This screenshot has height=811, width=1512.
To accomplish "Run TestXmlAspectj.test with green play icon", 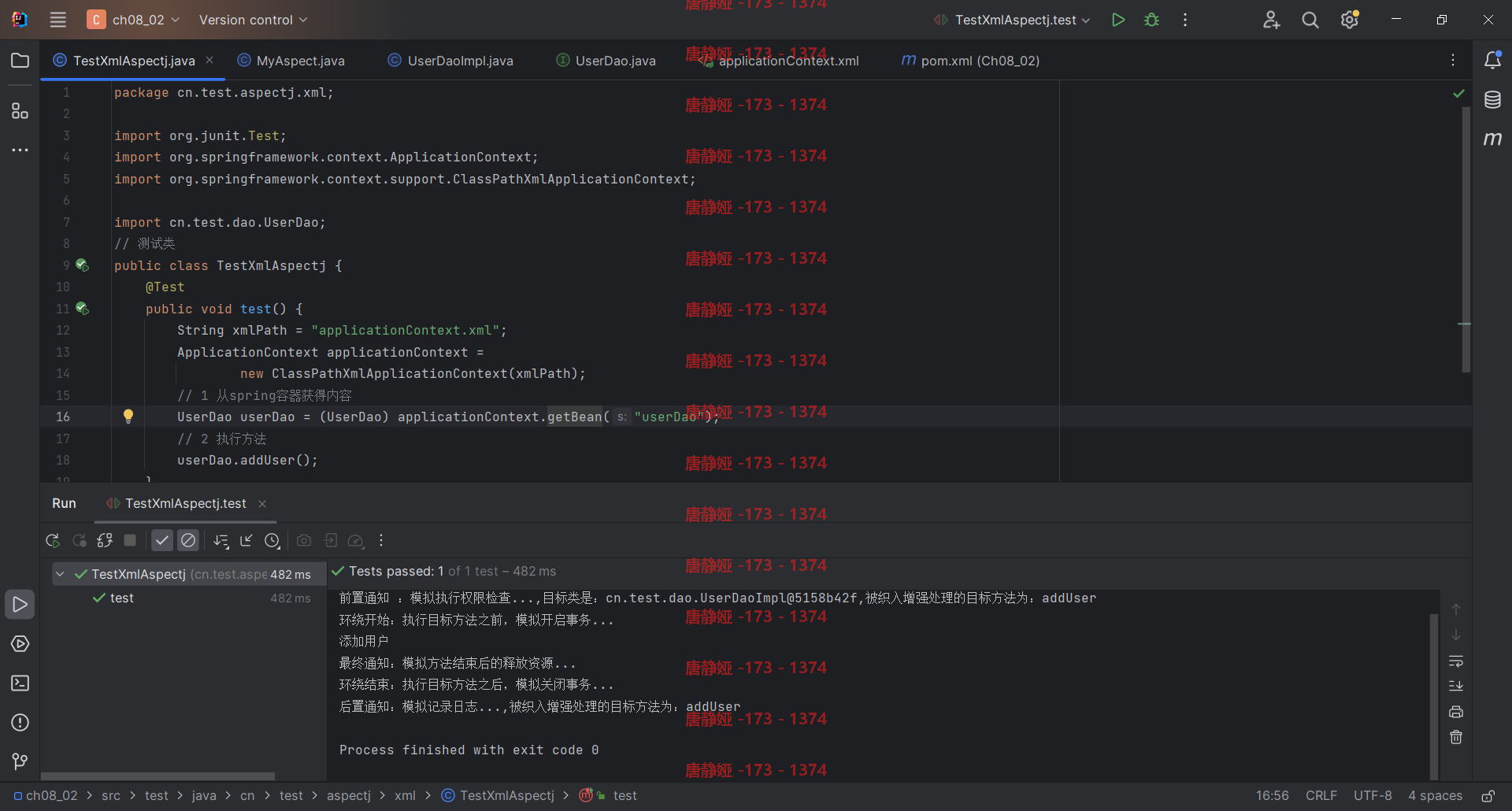I will [1117, 20].
